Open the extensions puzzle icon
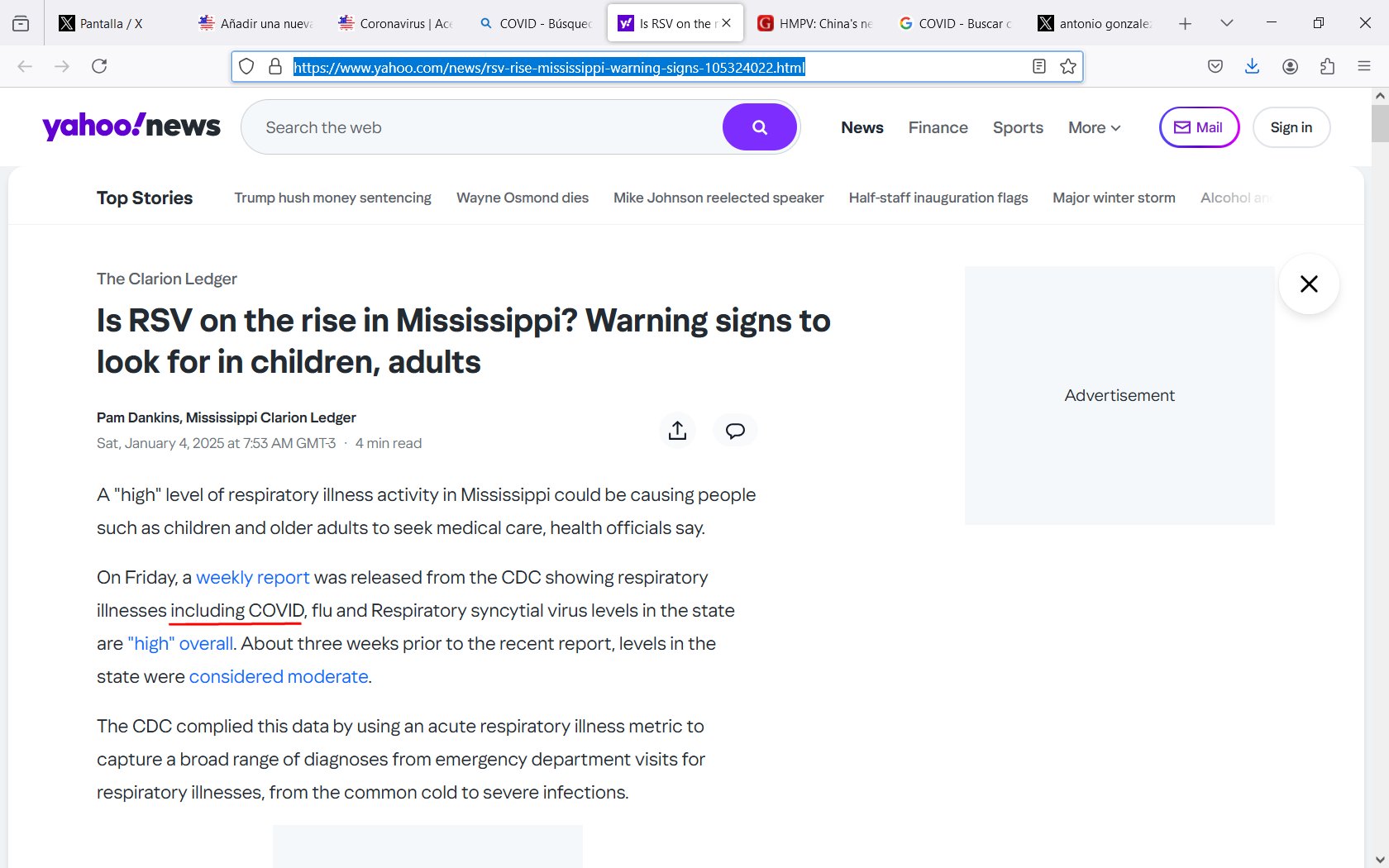 [1327, 67]
